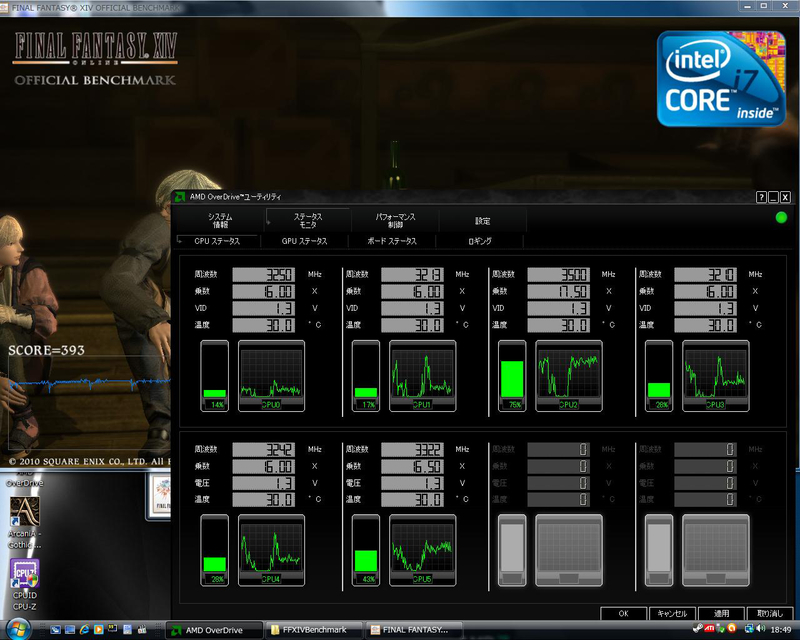Click the CPU4 frequency value 3242

(x=263, y=449)
